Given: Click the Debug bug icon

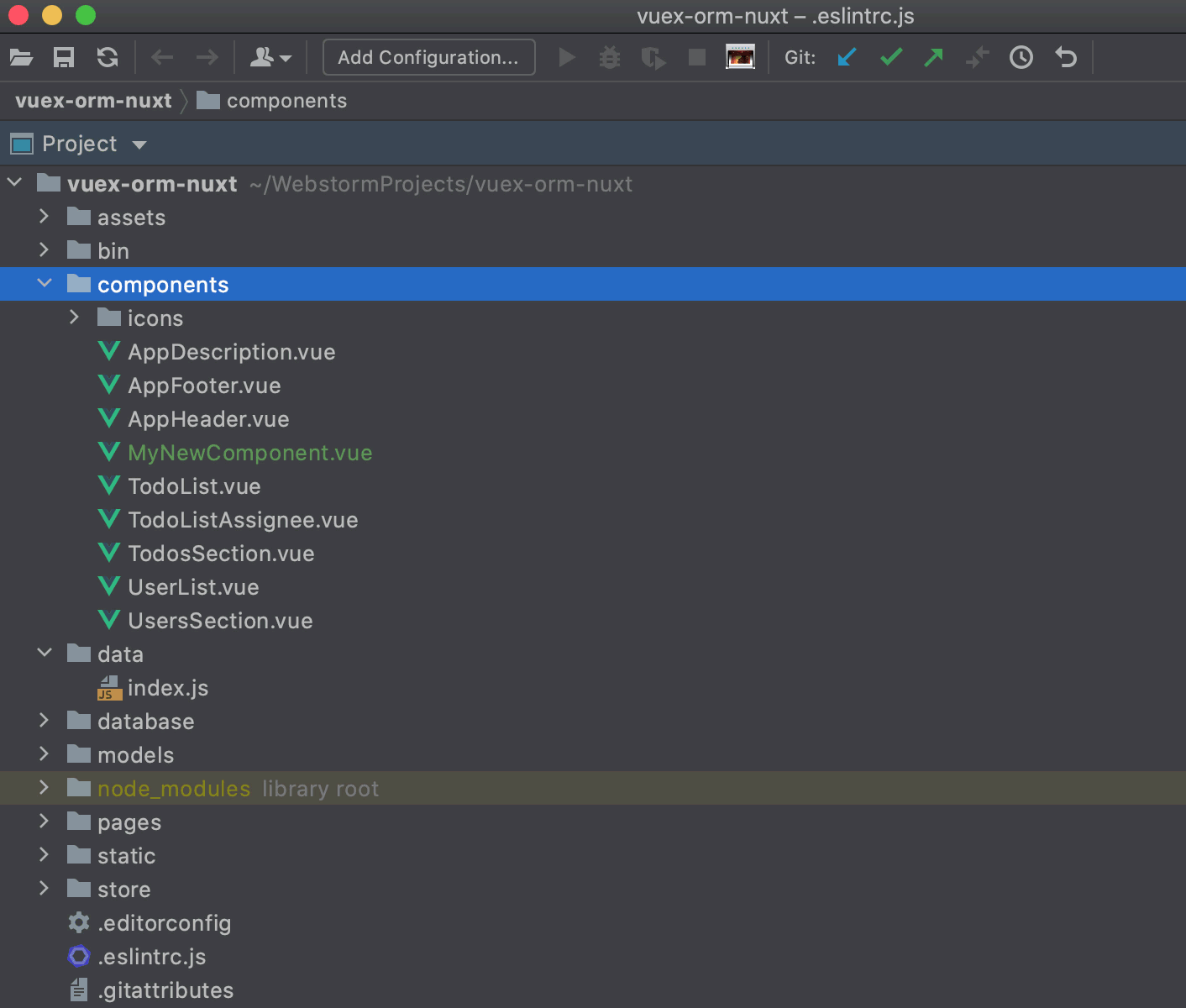Looking at the screenshot, I should point(610,57).
